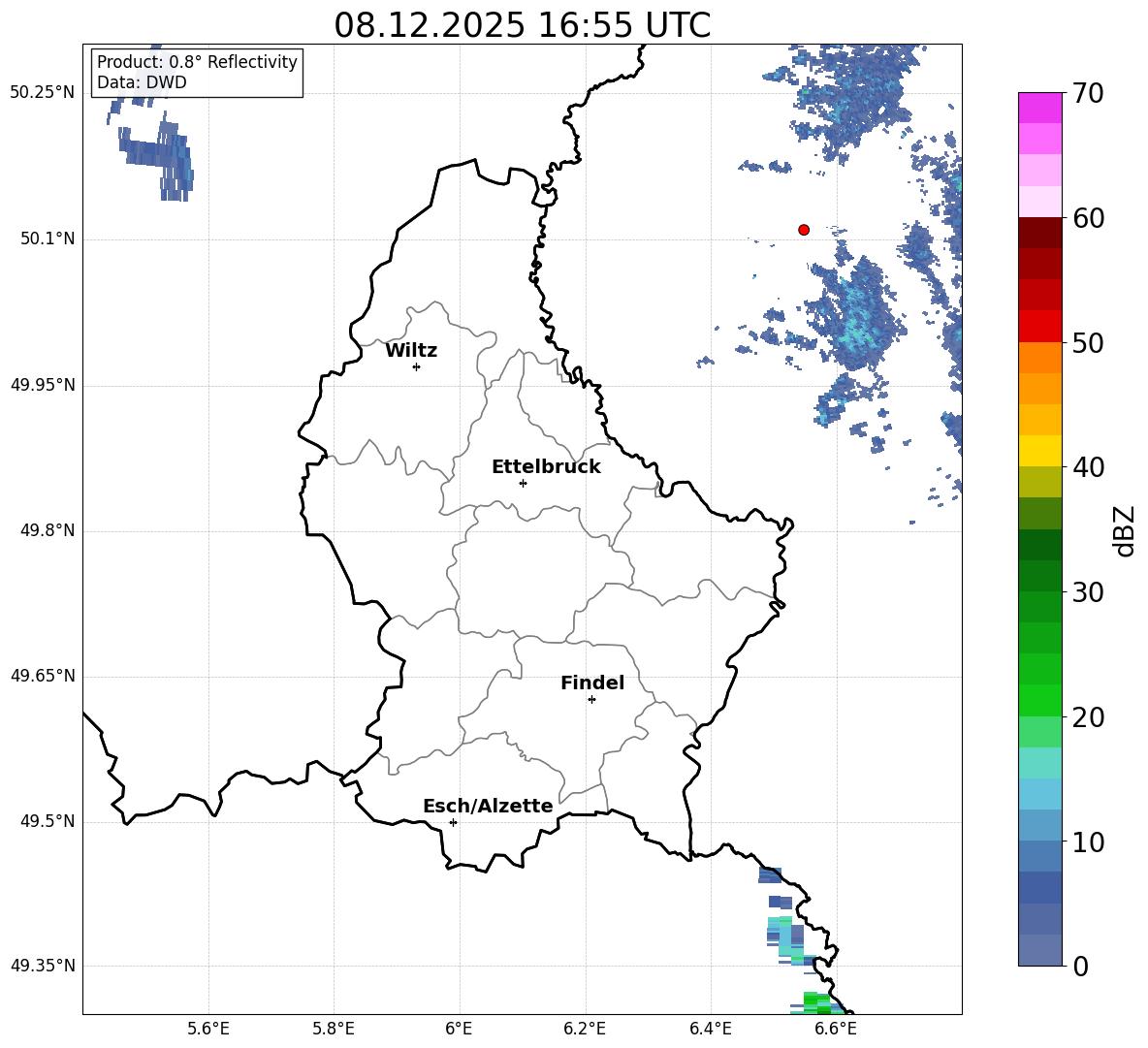Click the dBZ colorbar axis label

tap(1126, 531)
